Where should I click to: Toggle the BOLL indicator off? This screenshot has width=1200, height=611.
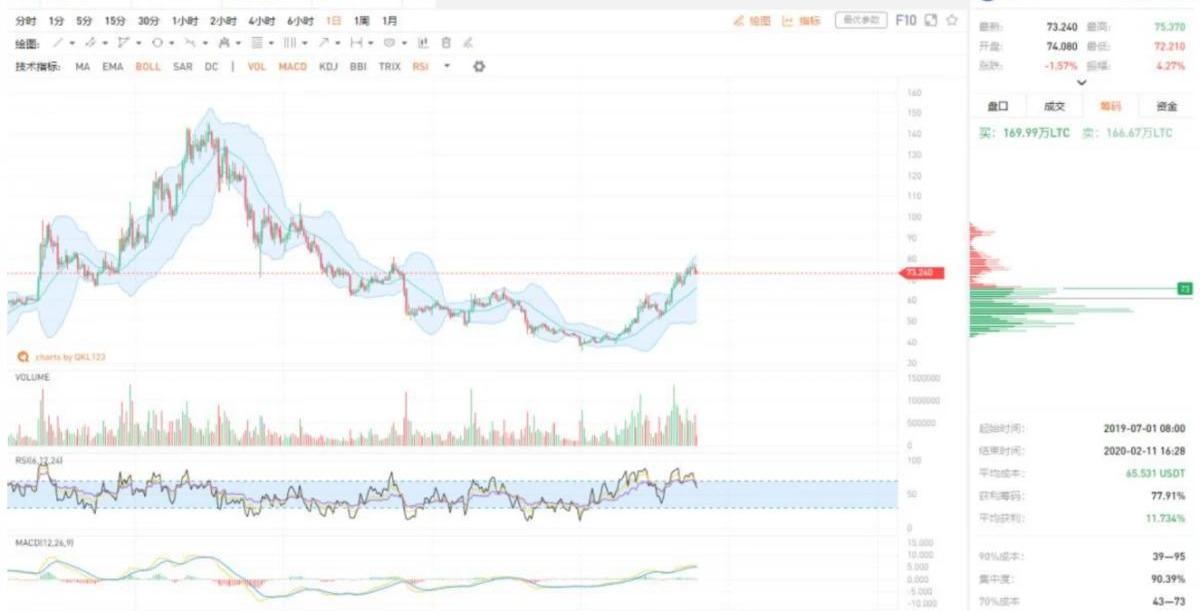pos(148,66)
